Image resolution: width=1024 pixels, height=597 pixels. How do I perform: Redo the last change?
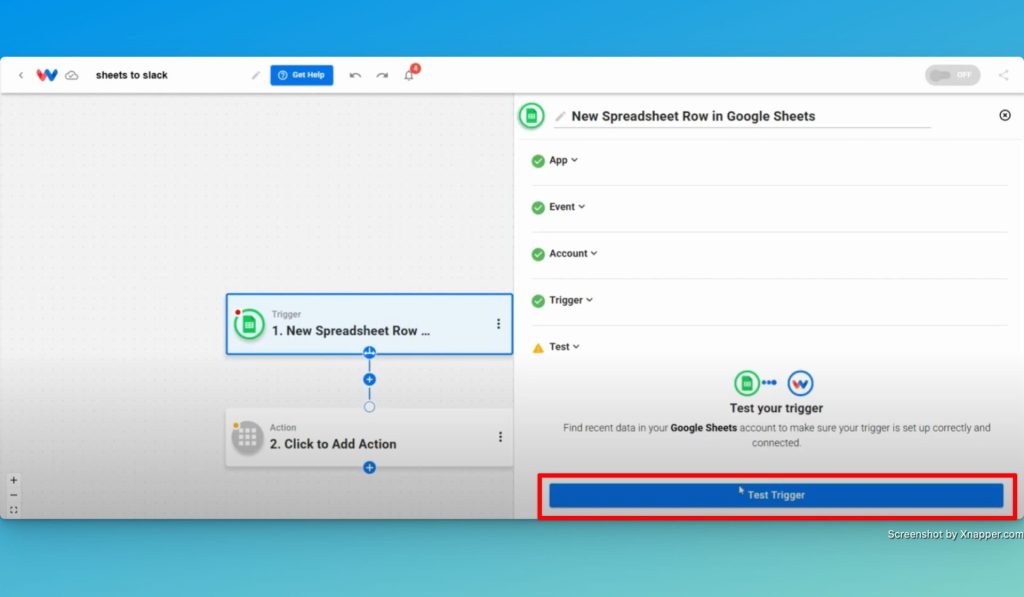click(382, 75)
